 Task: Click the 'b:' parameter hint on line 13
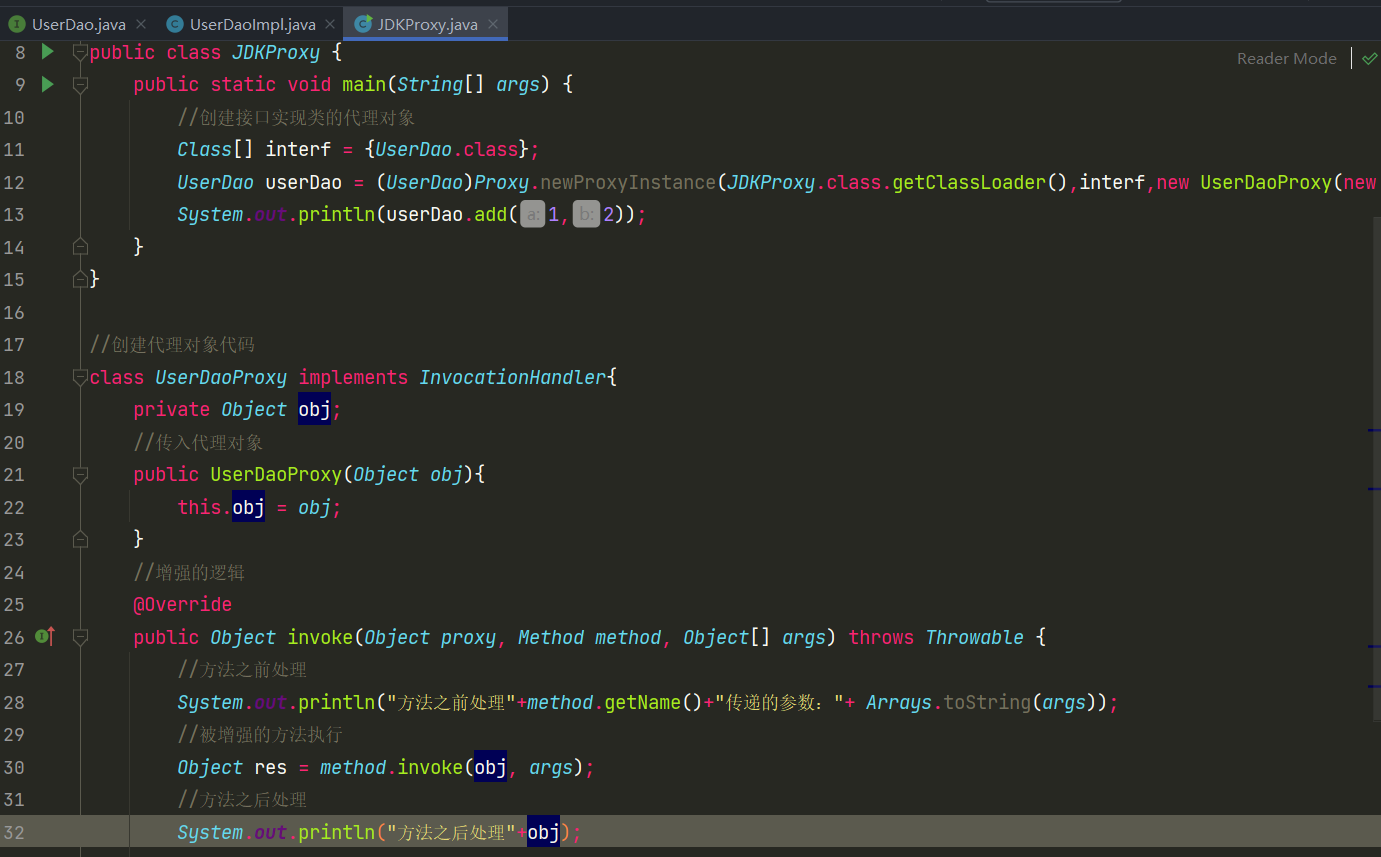coord(587,215)
